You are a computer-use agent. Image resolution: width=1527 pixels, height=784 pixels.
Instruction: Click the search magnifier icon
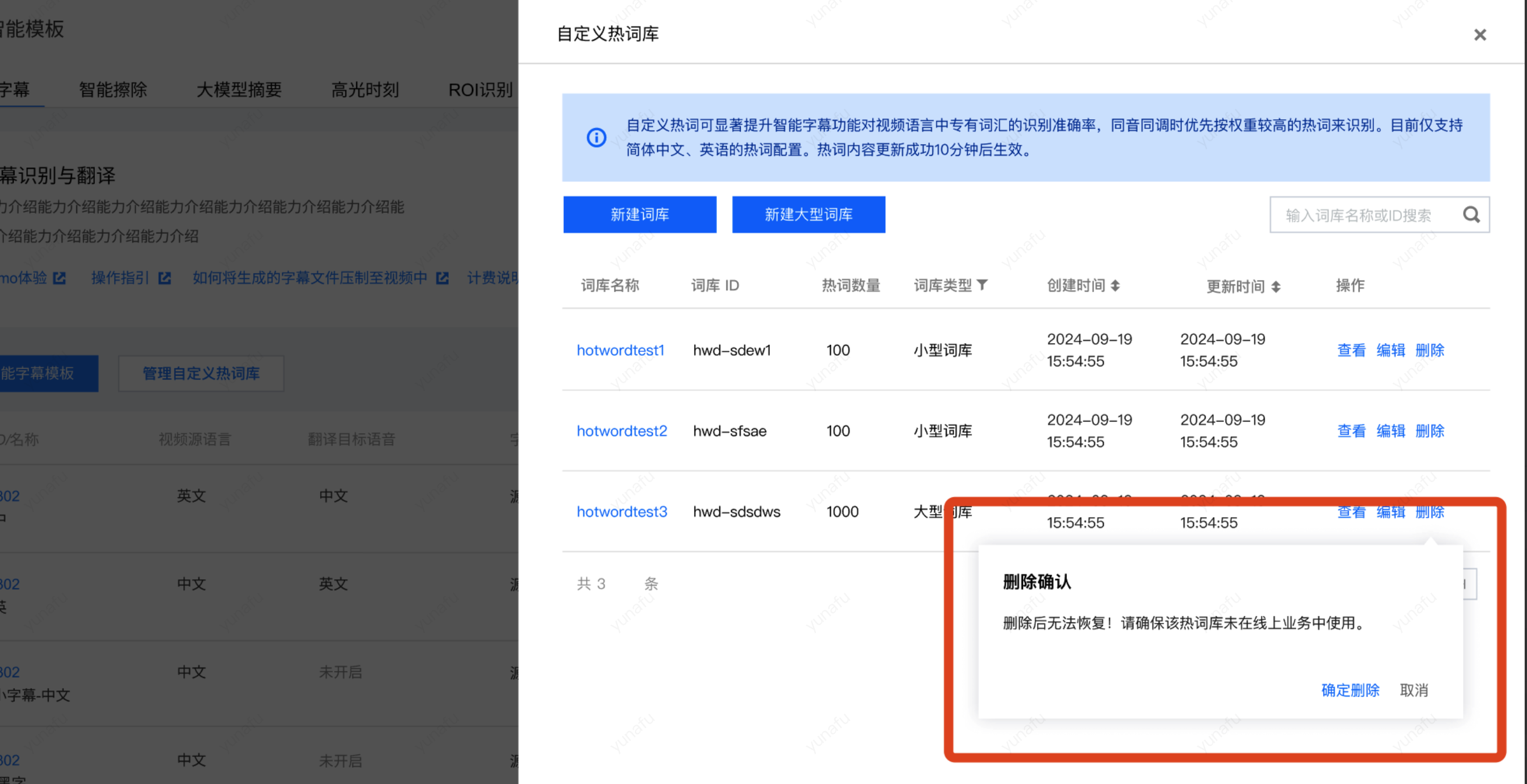pos(1471,215)
